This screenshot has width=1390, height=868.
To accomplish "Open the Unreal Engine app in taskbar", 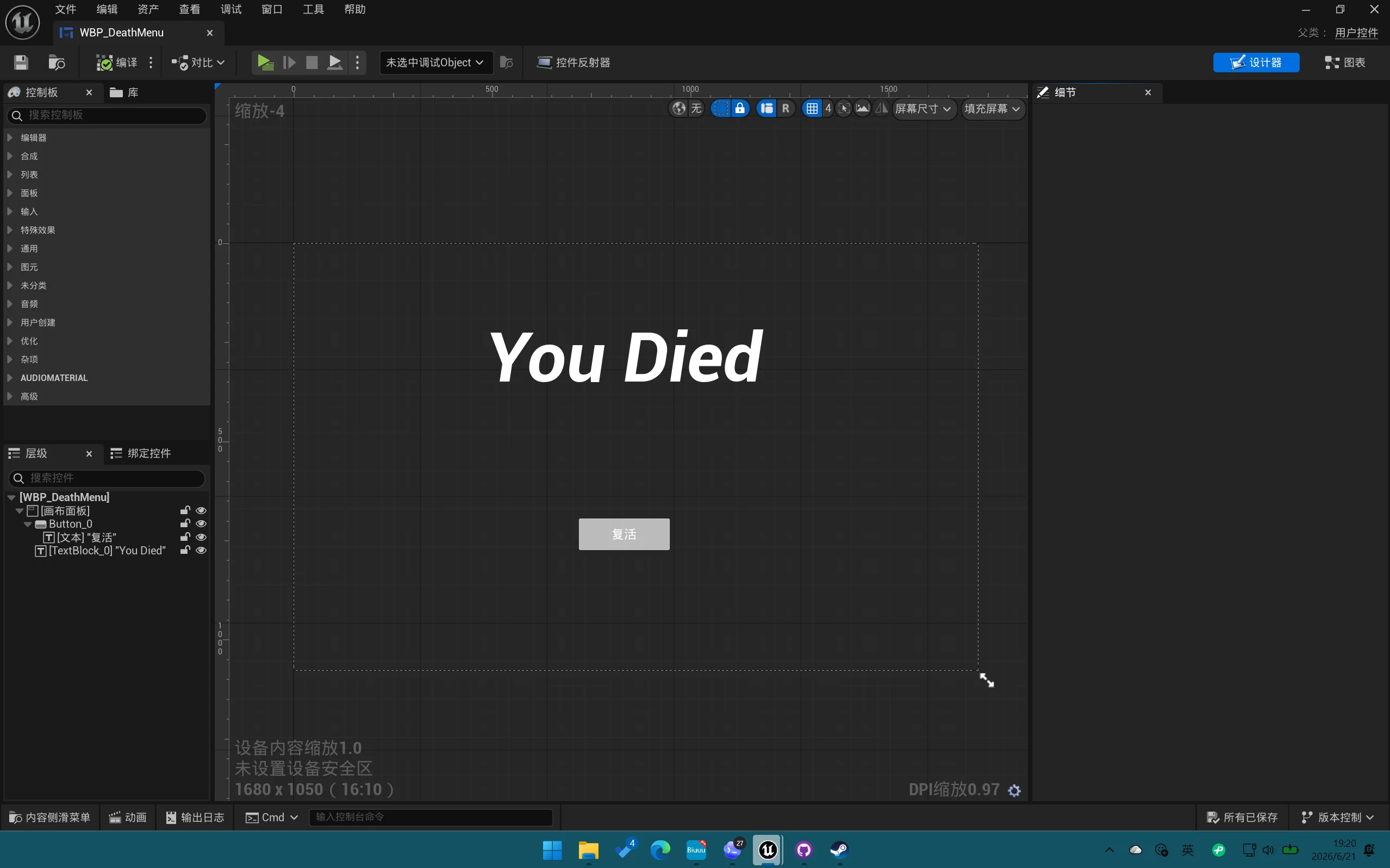I will tap(768, 850).
